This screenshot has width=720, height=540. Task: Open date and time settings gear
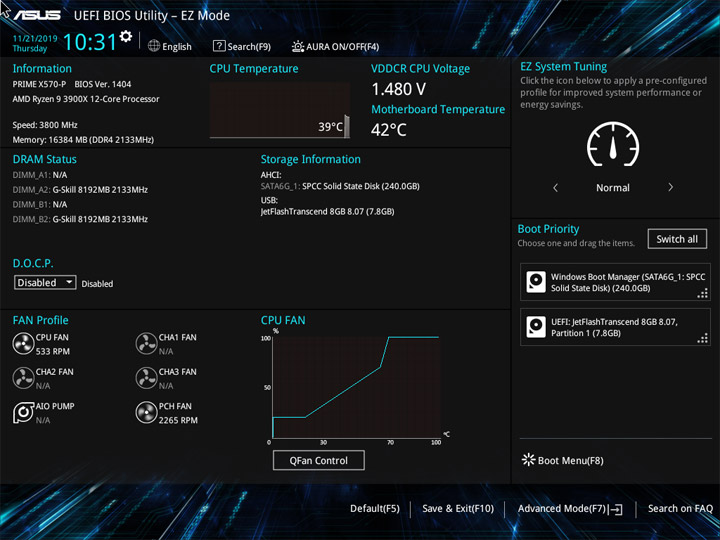126,36
